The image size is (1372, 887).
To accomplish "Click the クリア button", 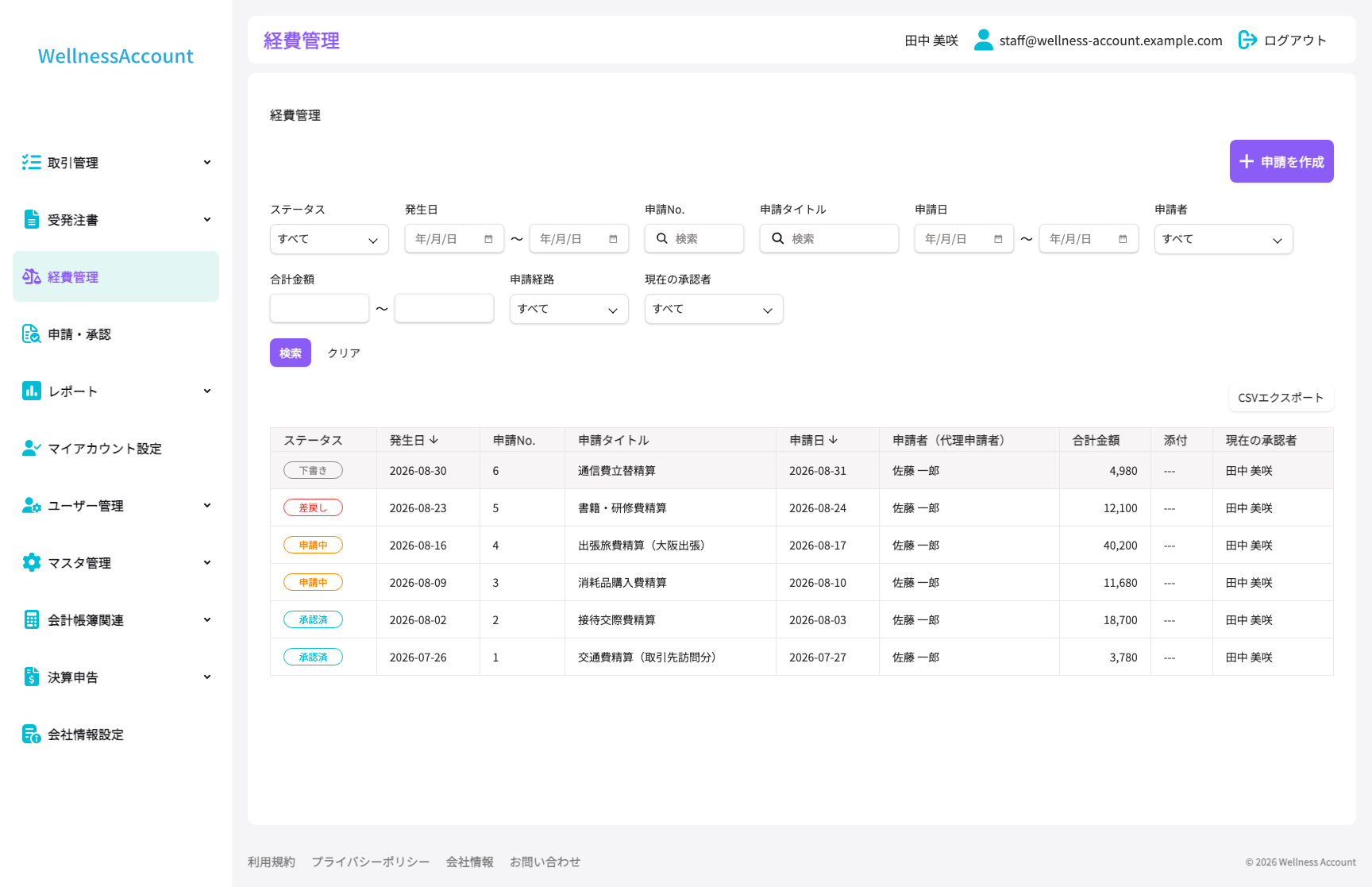I will (x=344, y=353).
